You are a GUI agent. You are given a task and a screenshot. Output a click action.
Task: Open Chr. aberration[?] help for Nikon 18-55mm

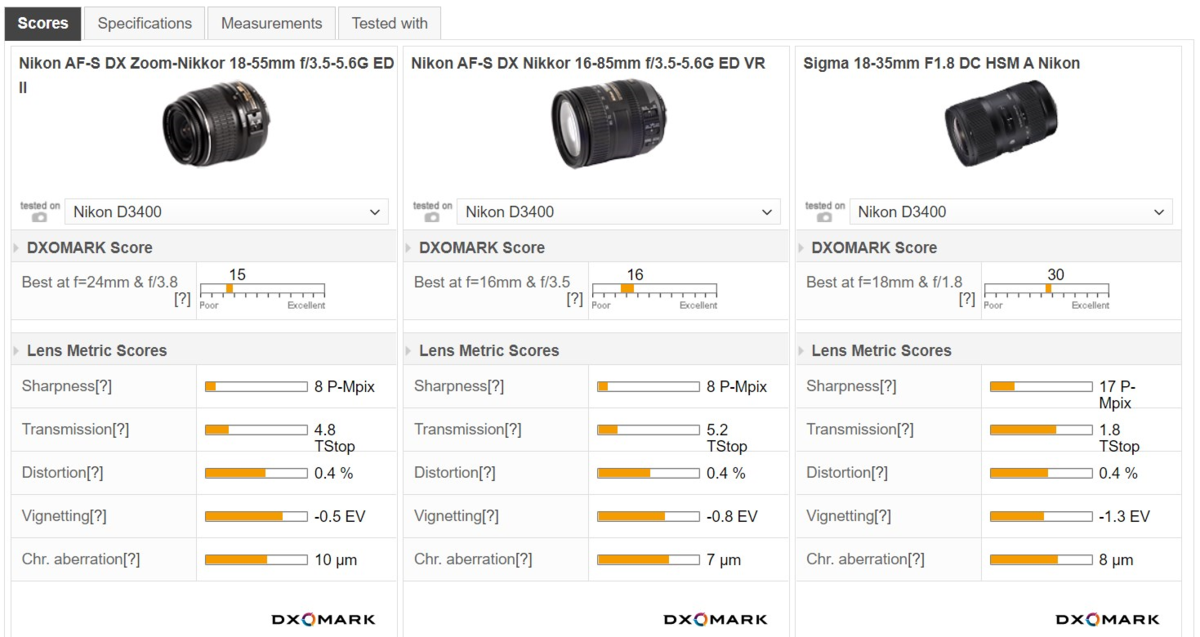point(131,560)
